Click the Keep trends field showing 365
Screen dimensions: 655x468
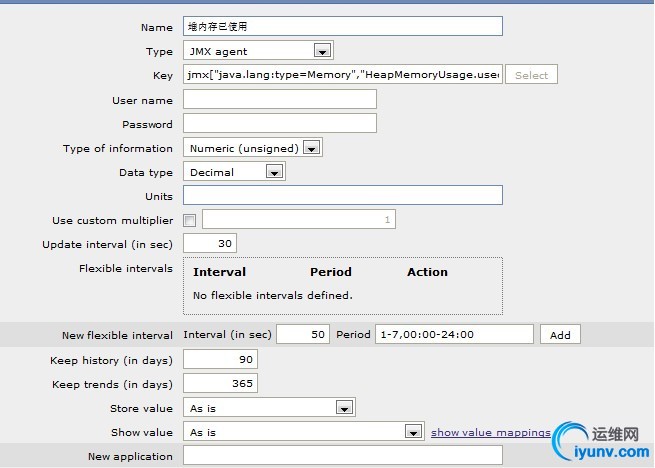(x=220, y=383)
